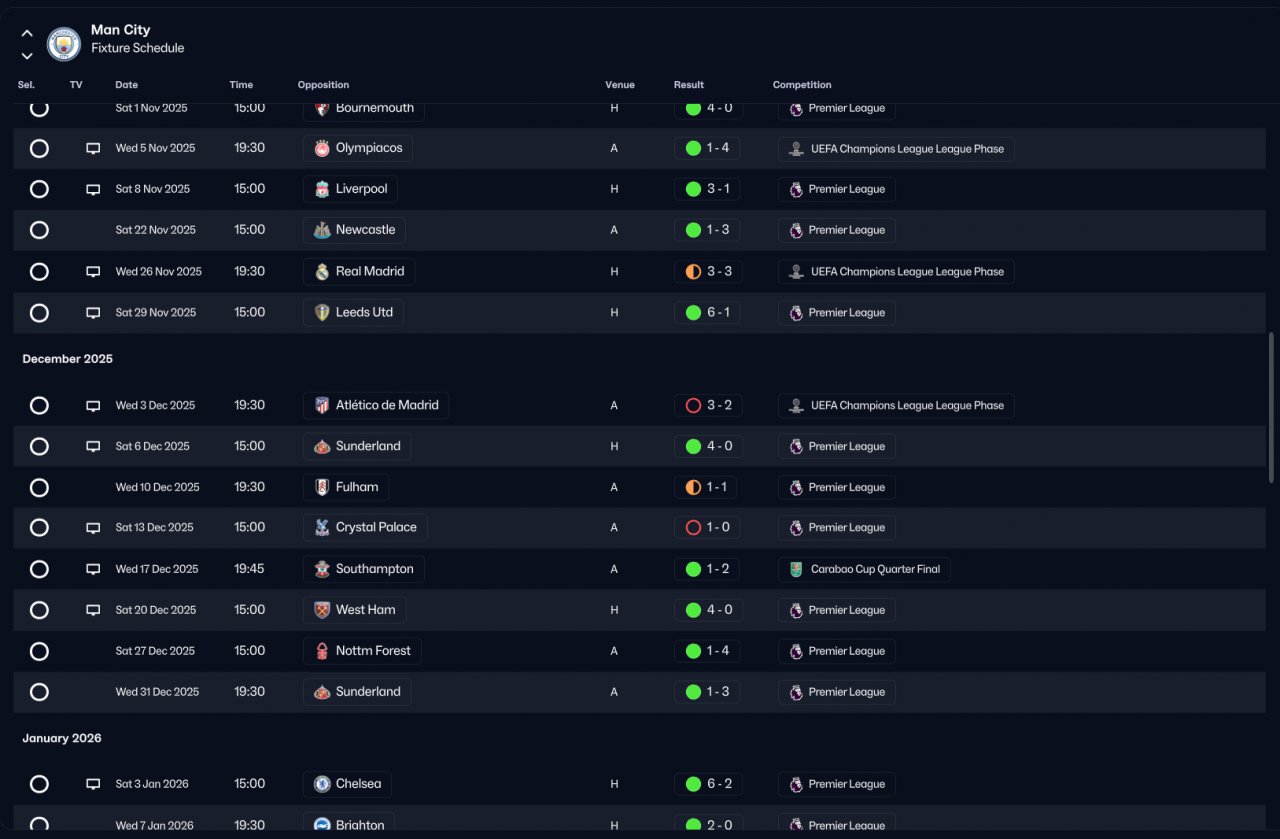The height and width of the screenshot is (839, 1280).
Task: Collapse the December 2025 section header
Action: [x=68, y=359]
